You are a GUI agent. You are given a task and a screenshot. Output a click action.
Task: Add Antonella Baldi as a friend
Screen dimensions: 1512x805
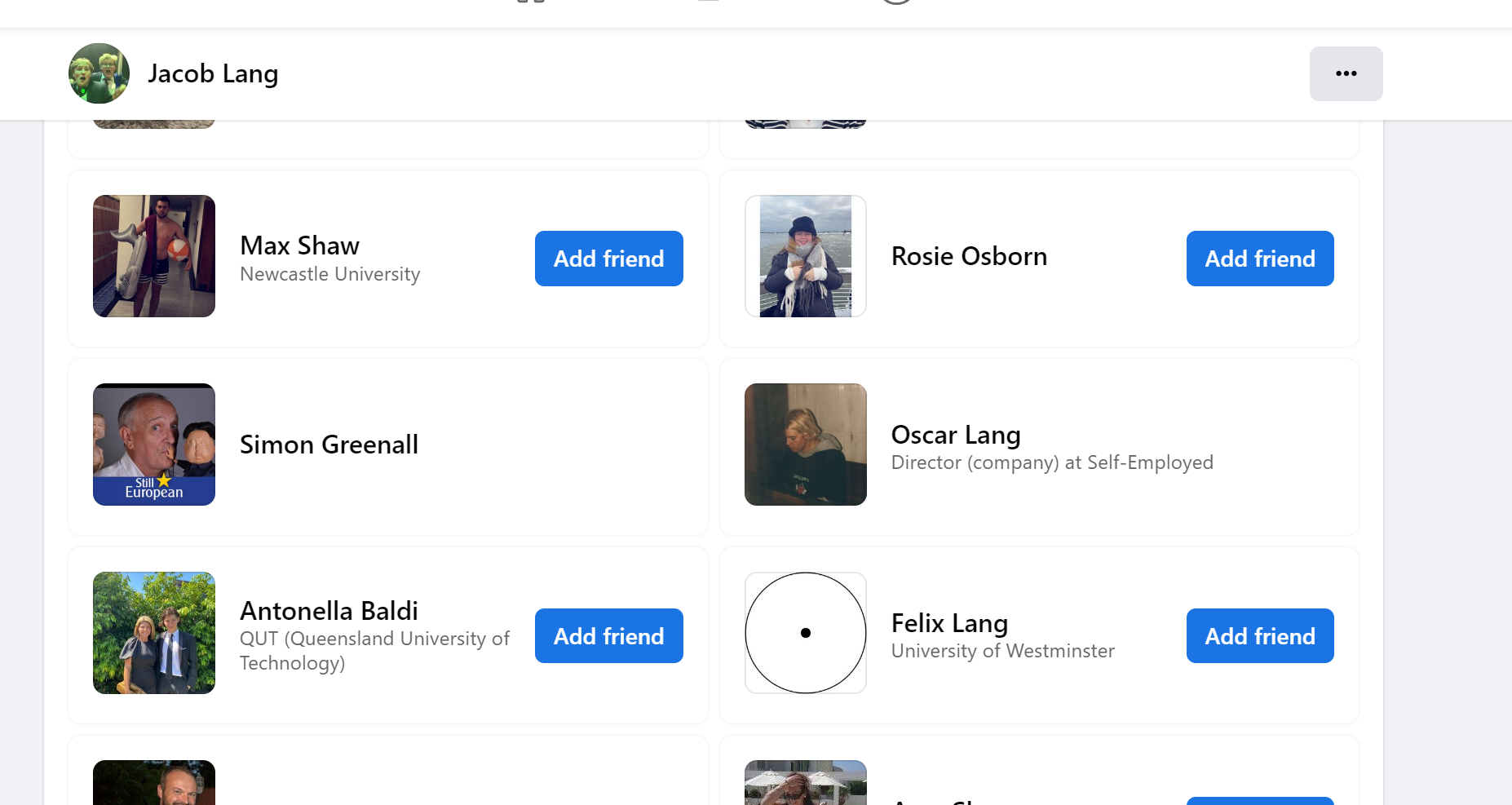[x=608, y=635]
